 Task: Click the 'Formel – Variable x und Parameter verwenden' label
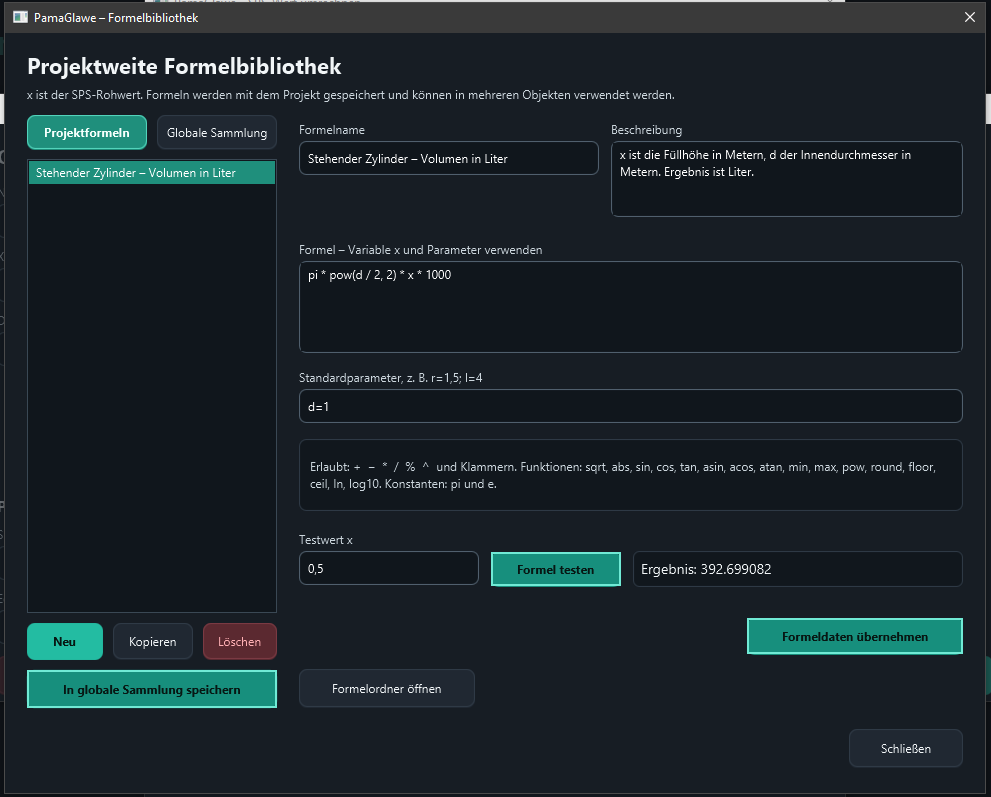pyautogui.click(x=420, y=250)
